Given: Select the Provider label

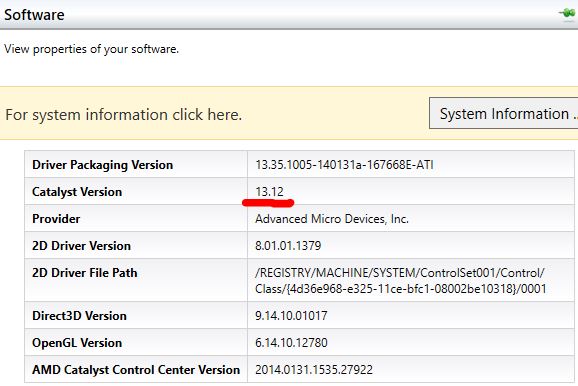Looking at the screenshot, I should coord(56,219).
